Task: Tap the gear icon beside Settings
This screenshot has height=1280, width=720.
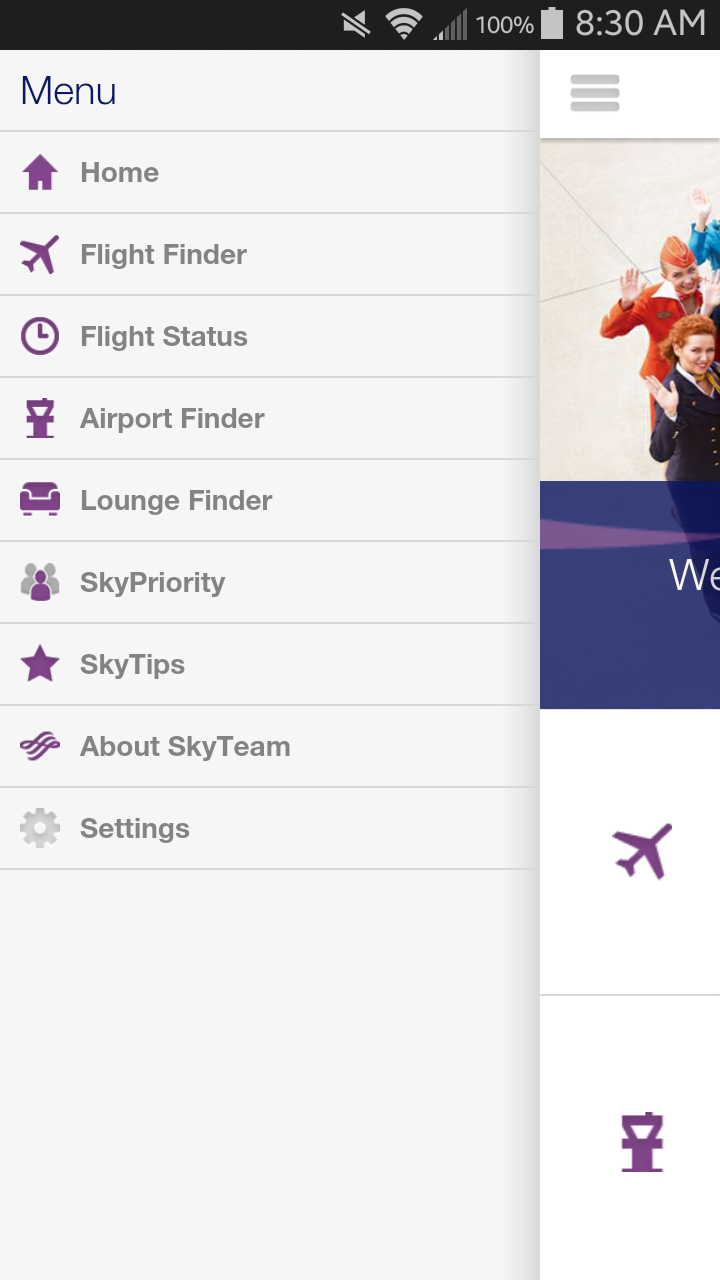Action: 40,828
